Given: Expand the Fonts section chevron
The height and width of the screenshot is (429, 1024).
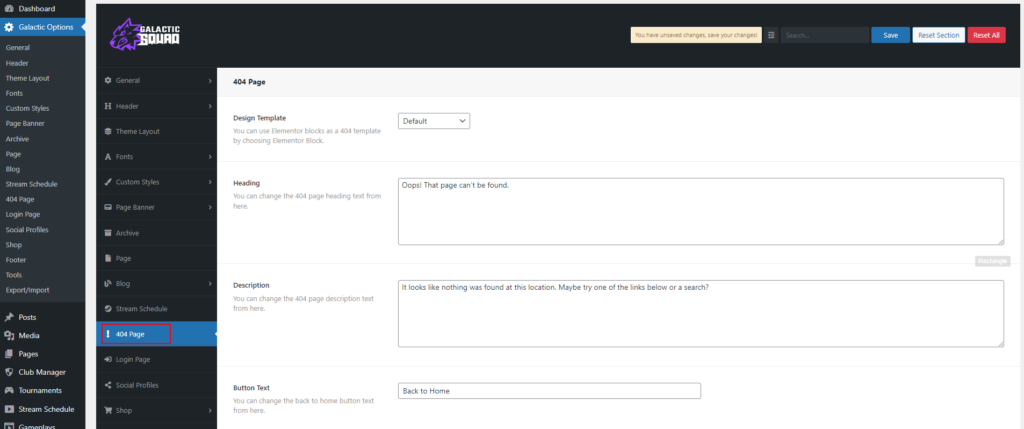Looking at the screenshot, I should [x=210, y=157].
